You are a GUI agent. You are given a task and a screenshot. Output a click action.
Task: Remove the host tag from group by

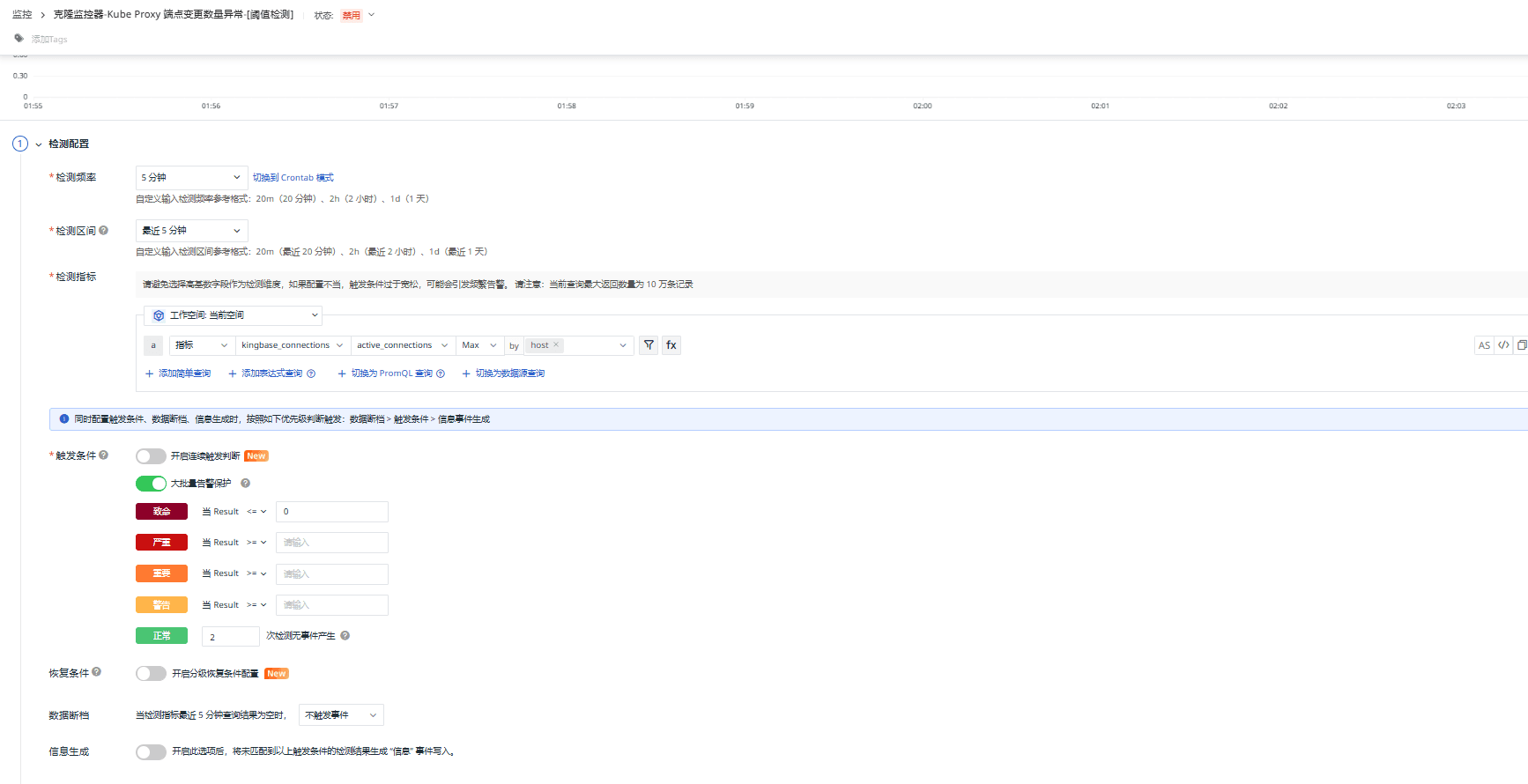[556, 345]
